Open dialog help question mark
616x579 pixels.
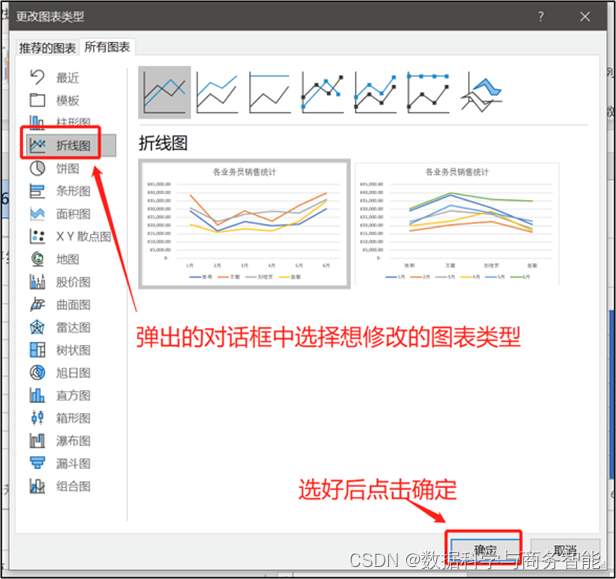tap(541, 16)
